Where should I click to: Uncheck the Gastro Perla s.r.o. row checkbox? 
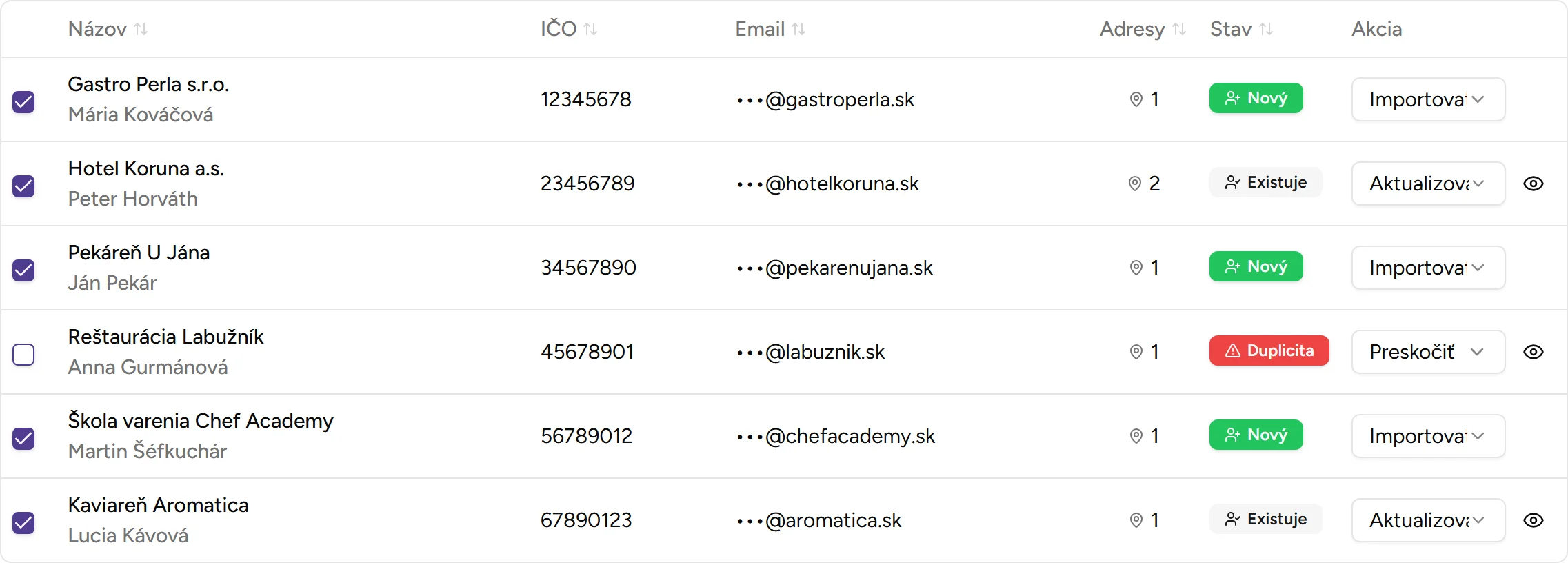(23, 102)
